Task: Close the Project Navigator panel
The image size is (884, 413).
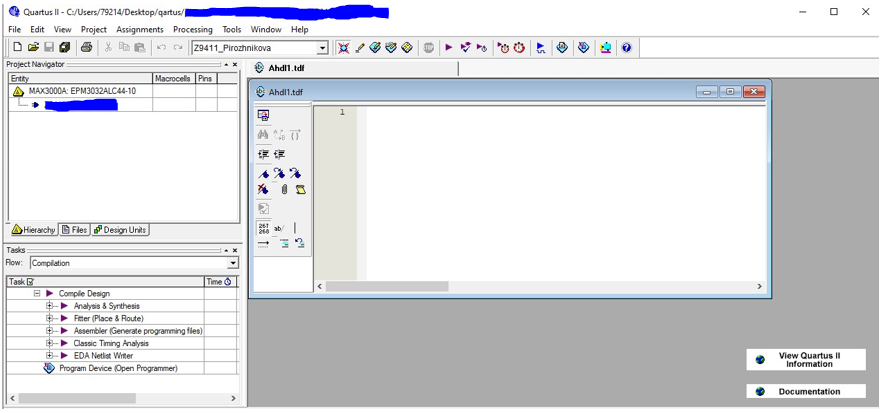Action: click(235, 65)
